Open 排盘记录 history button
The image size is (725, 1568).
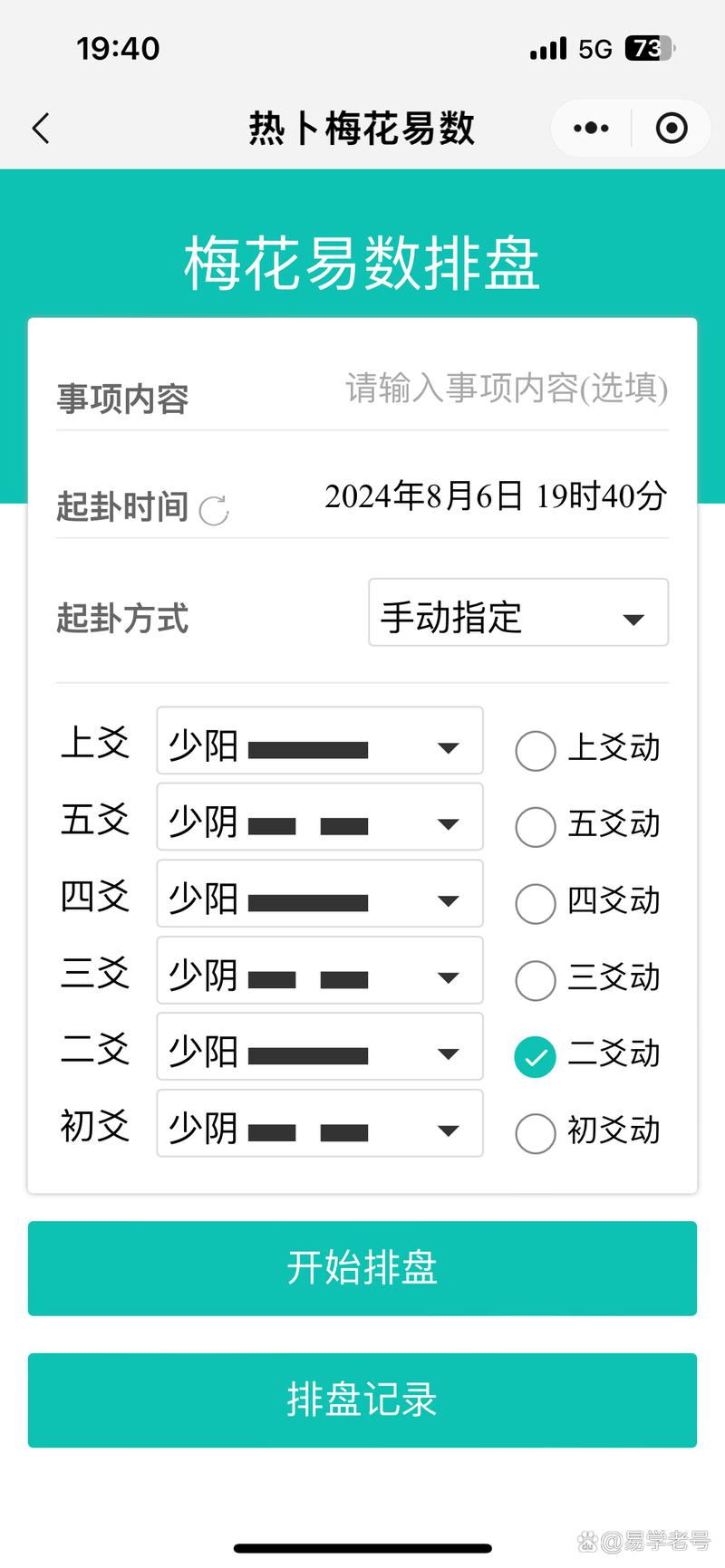coord(362,1400)
